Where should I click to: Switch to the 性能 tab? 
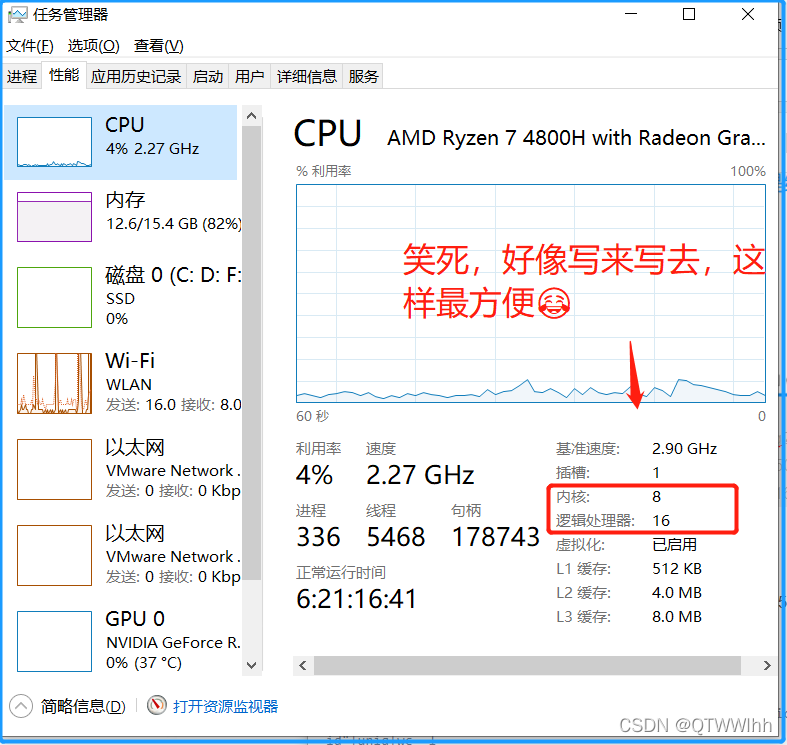[x=64, y=75]
